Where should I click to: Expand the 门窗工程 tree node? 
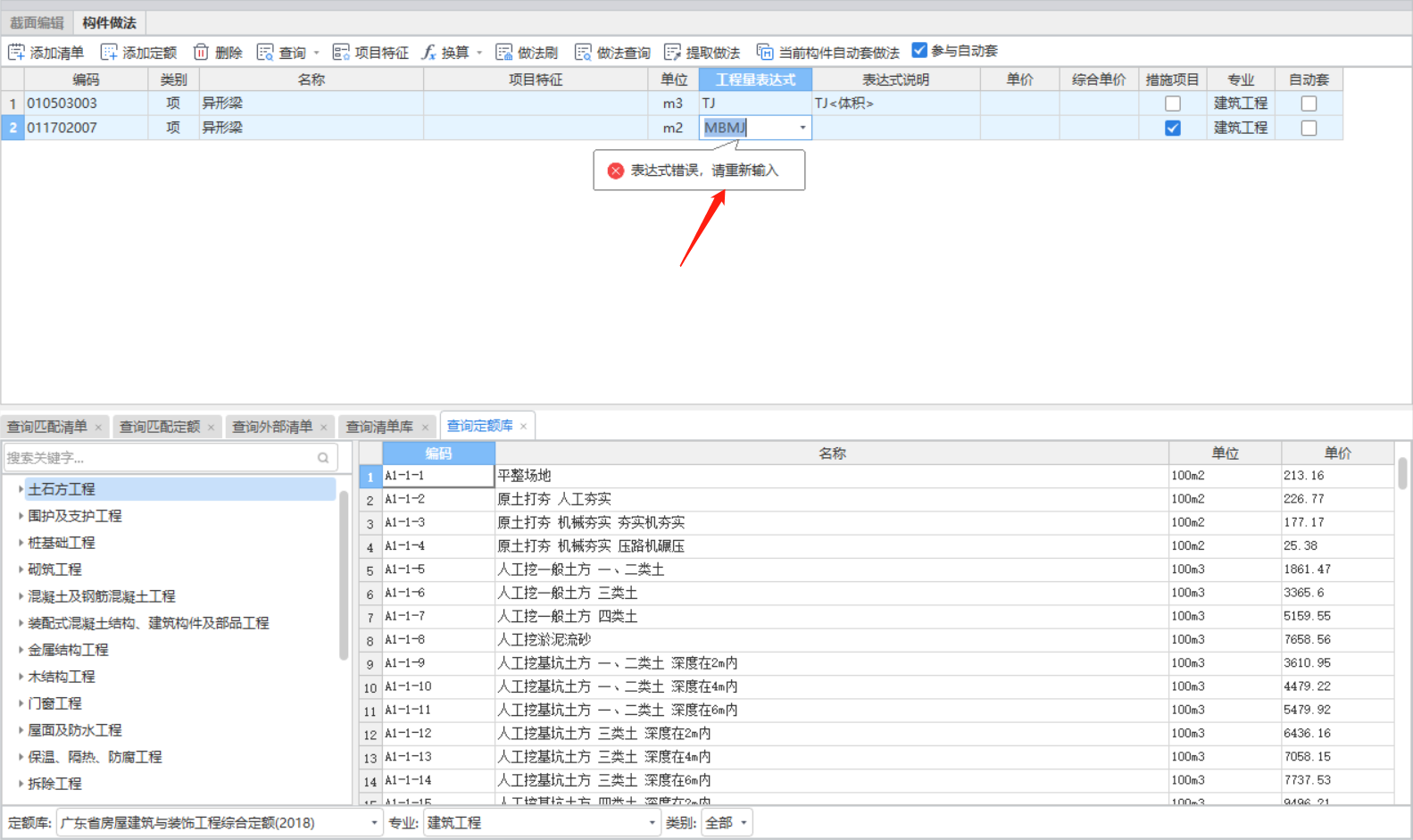point(21,703)
